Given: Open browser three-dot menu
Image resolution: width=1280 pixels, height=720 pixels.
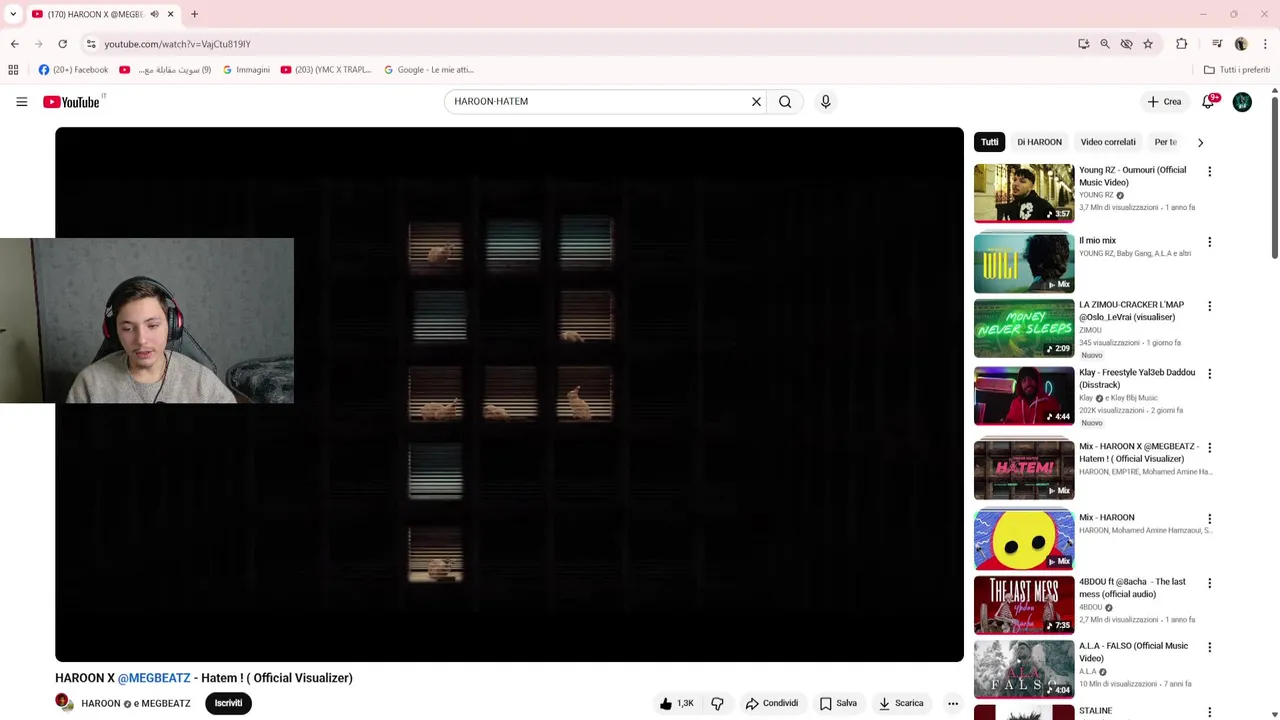Looking at the screenshot, I should (x=1266, y=44).
